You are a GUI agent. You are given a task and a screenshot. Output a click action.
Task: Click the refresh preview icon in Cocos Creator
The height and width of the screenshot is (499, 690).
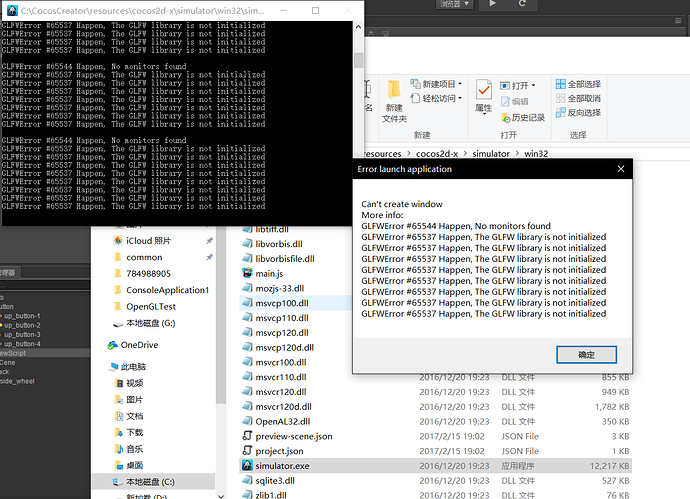point(522,3)
